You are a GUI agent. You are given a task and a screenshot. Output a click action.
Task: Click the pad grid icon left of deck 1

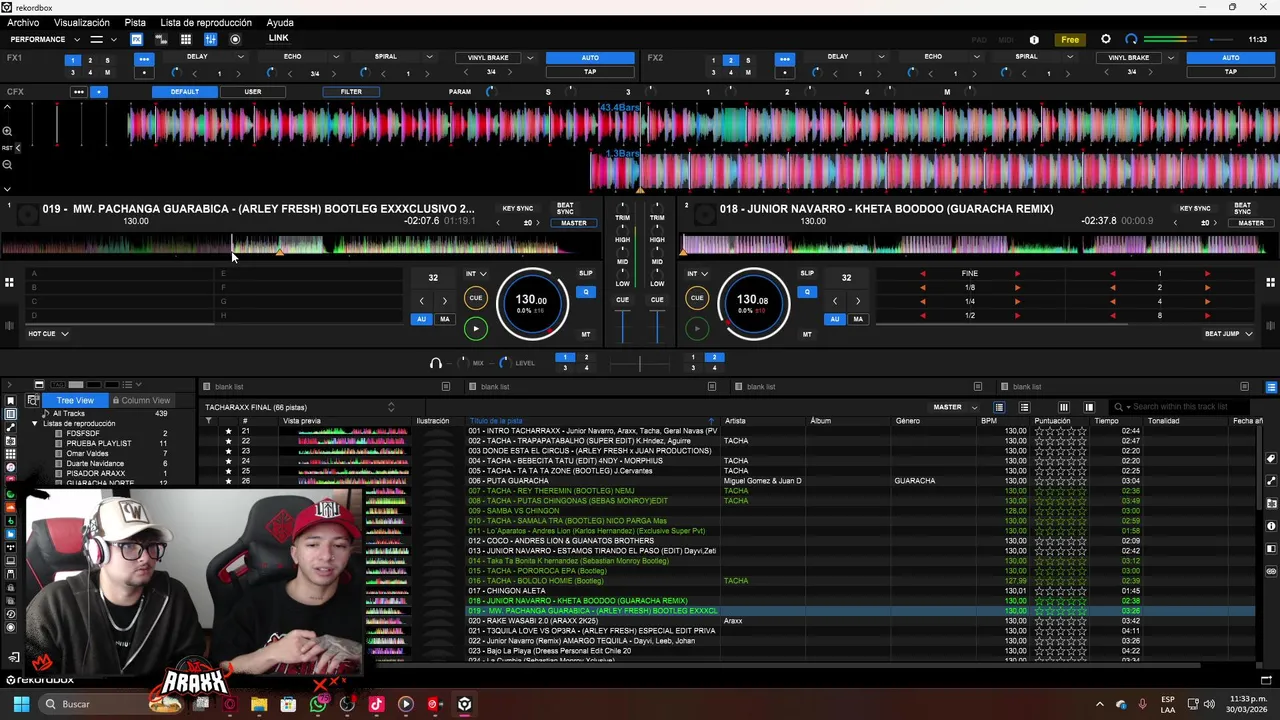coord(9,283)
